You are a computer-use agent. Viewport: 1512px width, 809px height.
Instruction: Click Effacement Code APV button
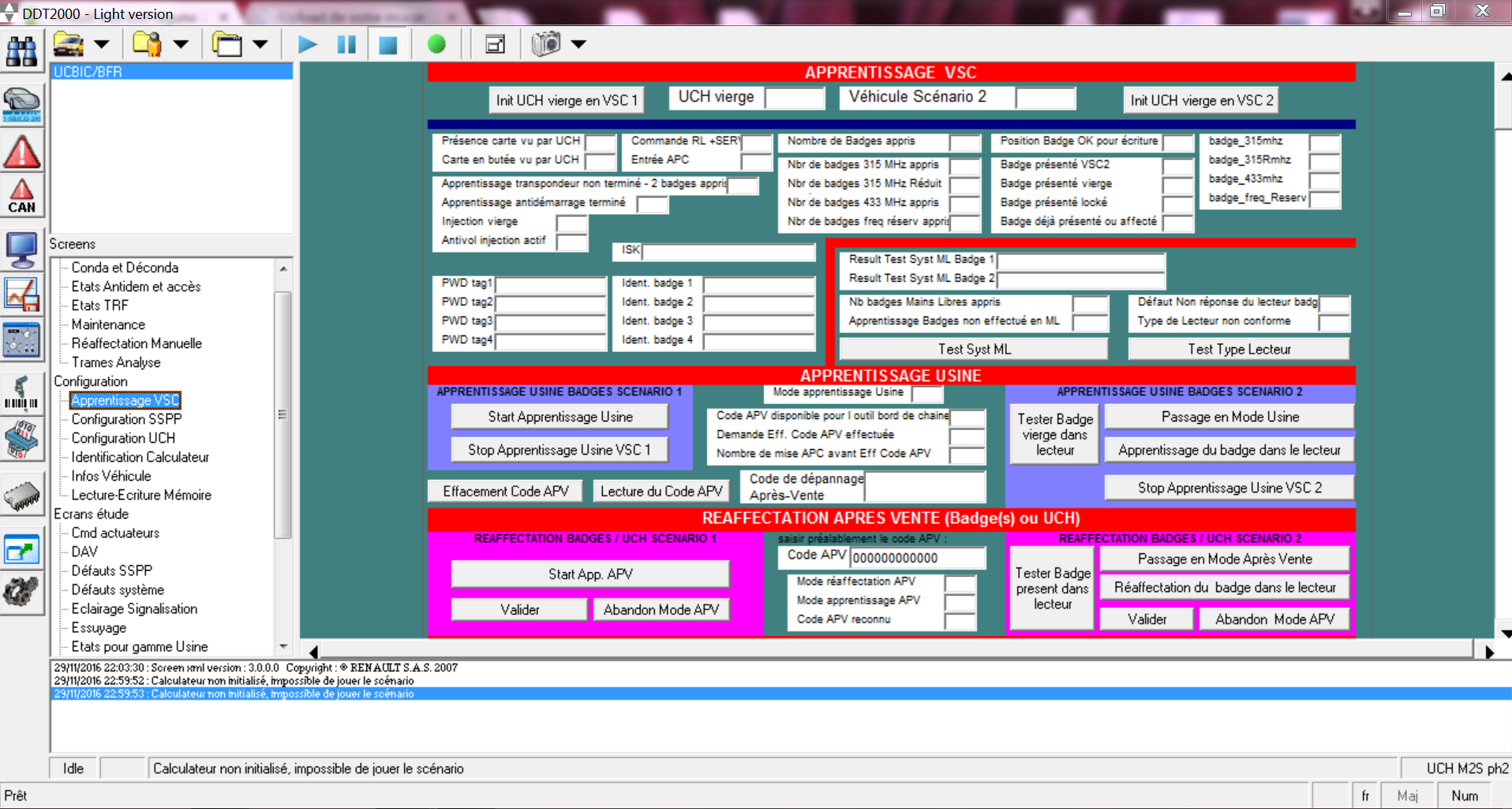pos(505,491)
